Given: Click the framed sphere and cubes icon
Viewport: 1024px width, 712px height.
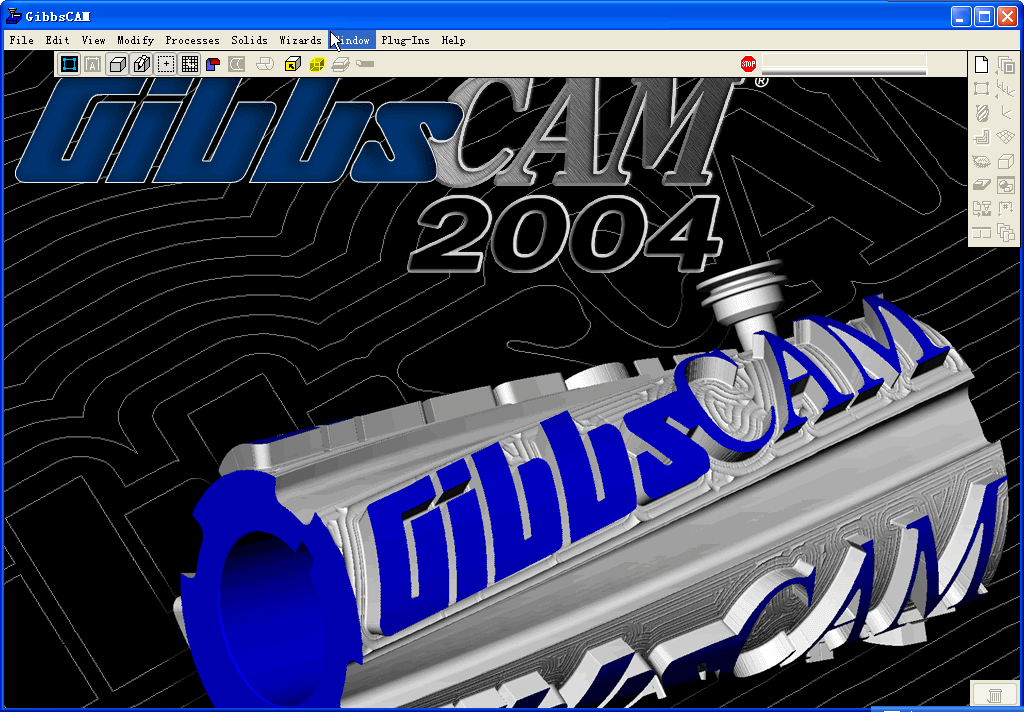Looking at the screenshot, I should (x=1006, y=185).
